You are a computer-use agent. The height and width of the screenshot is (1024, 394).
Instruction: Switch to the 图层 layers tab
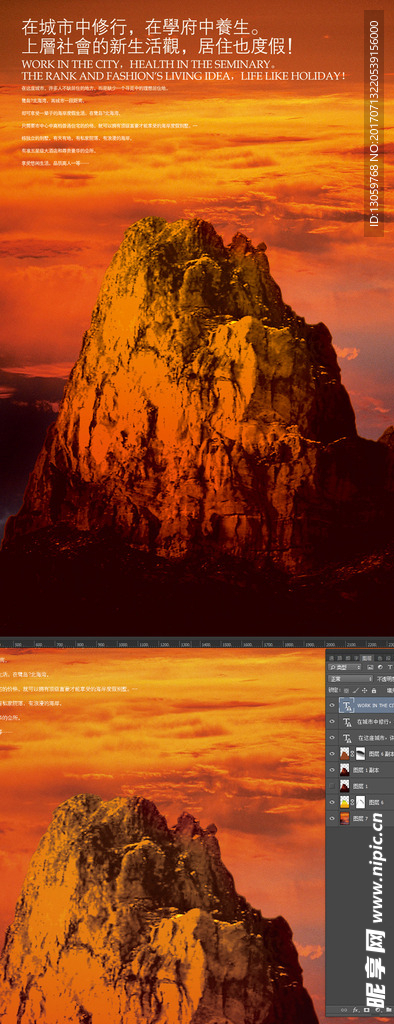pos(367,658)
